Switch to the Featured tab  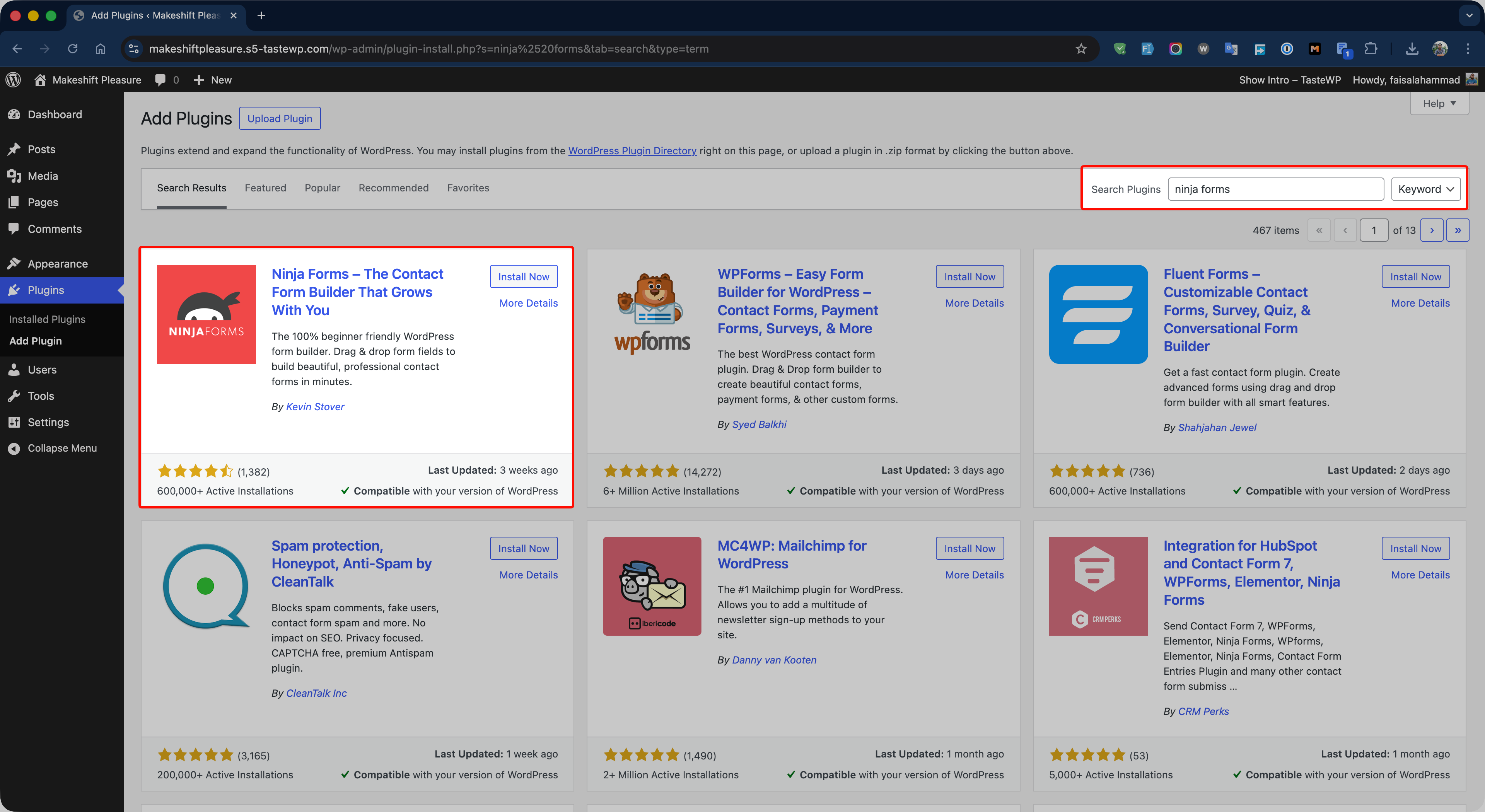click(265, 188)
